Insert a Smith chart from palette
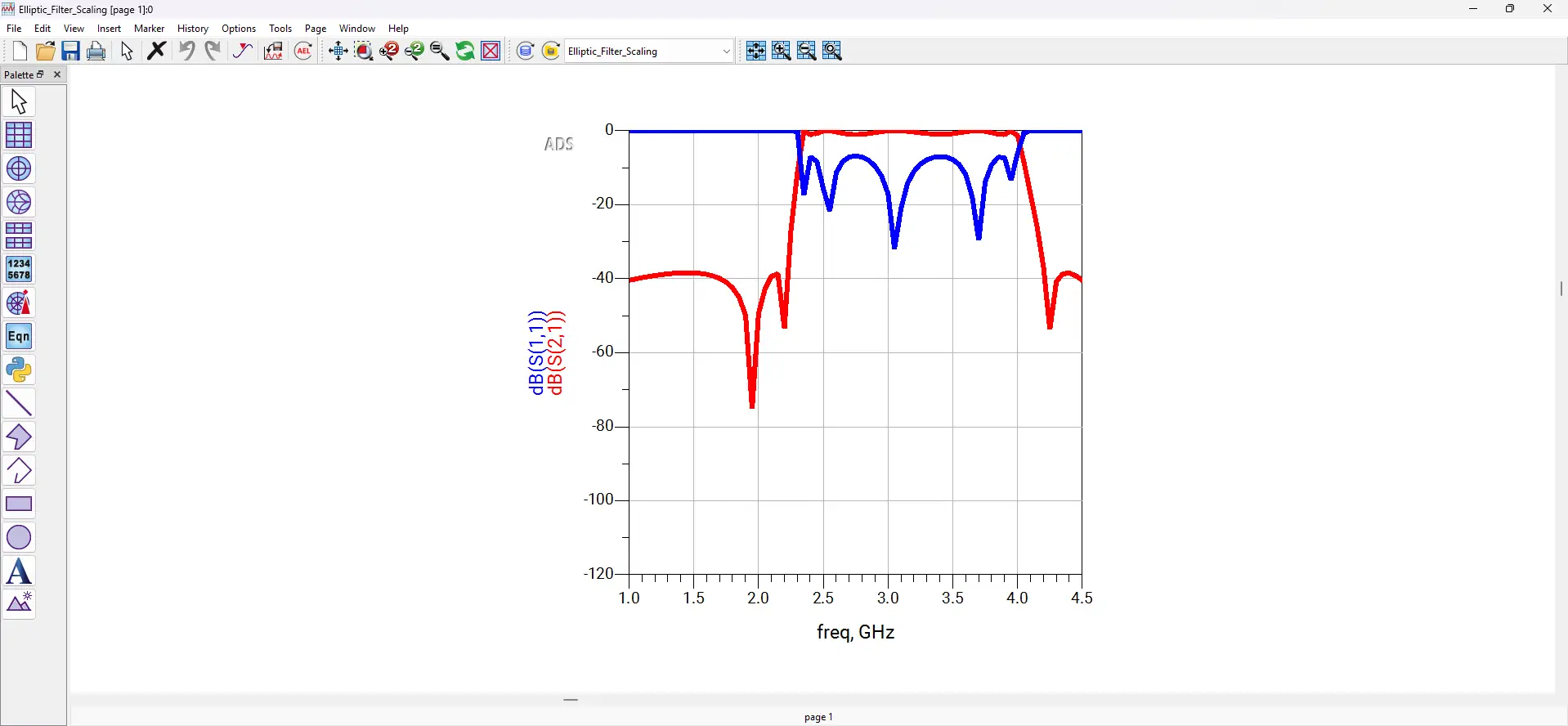Screen dimensions: 1568x726 [x=19, y=202]
